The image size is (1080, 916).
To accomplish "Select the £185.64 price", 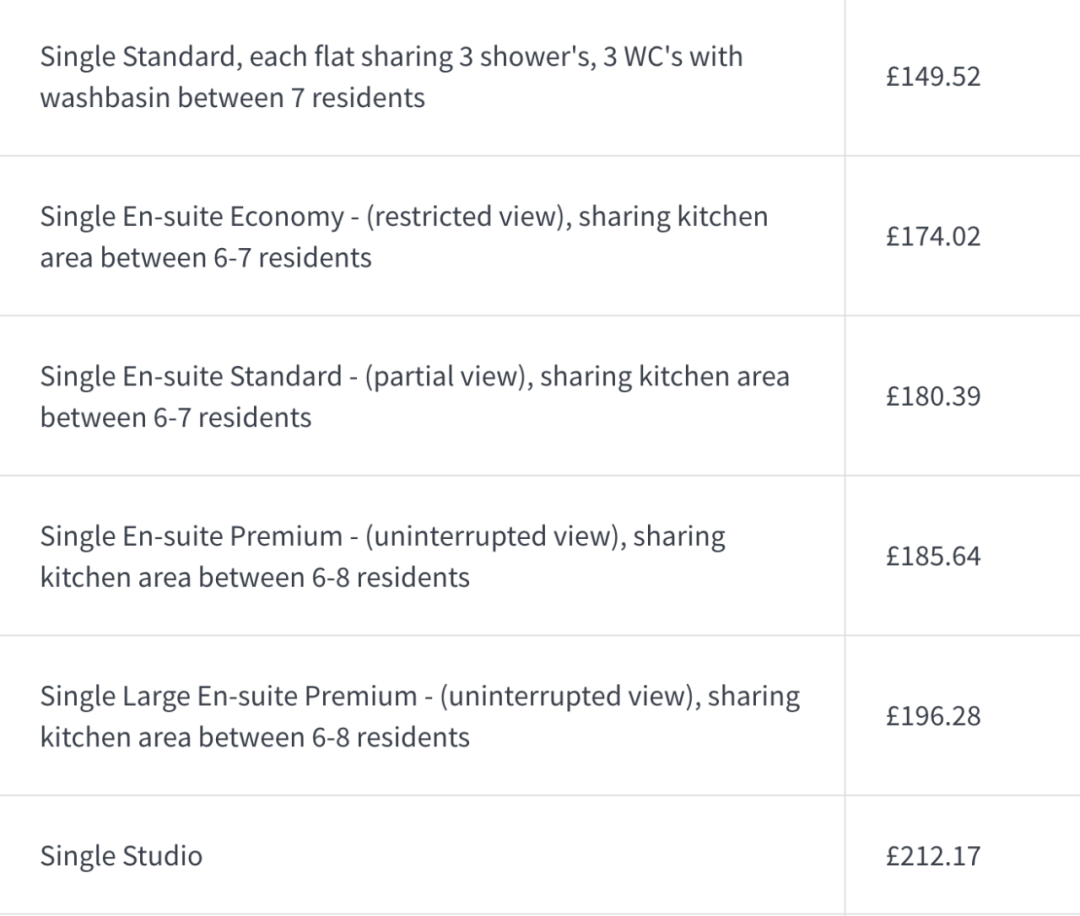I will tap(933, 557).
